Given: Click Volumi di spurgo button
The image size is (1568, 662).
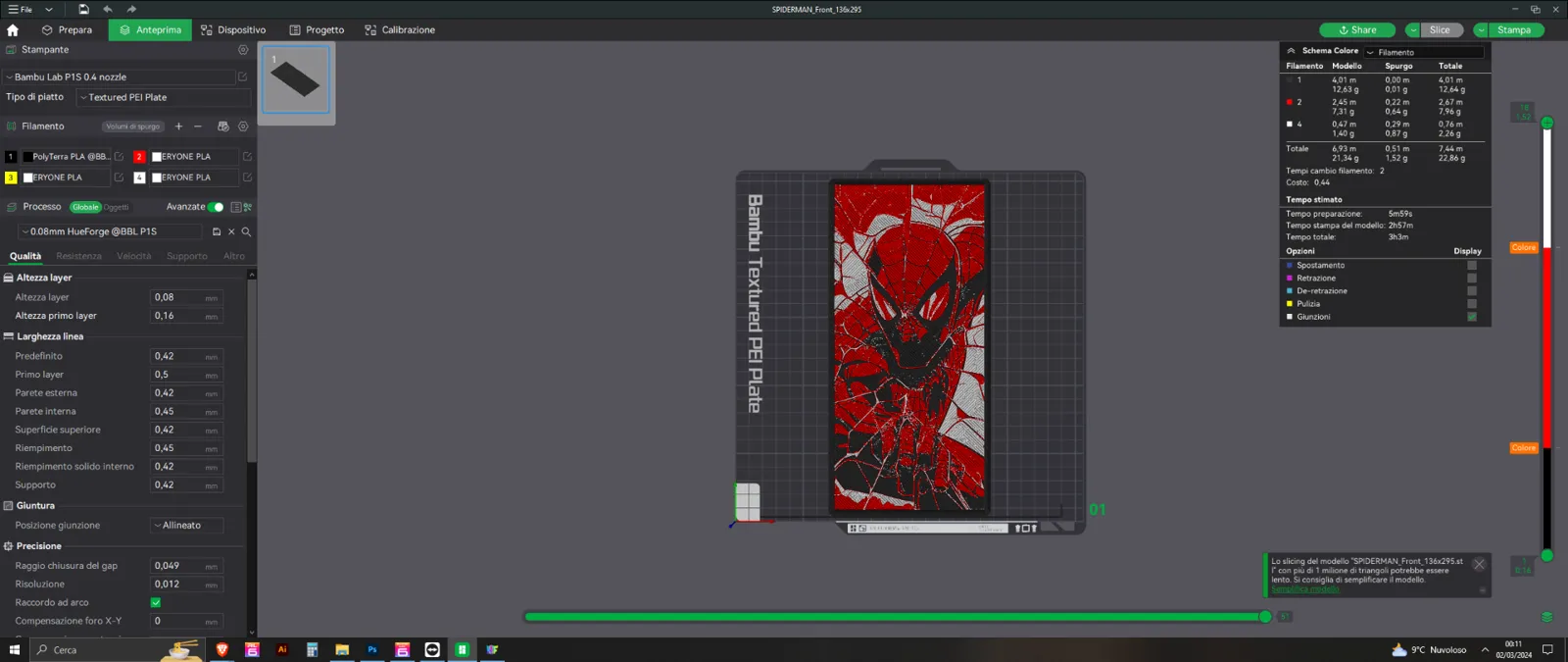Looking at the screenshot, I should click(133, 127).
